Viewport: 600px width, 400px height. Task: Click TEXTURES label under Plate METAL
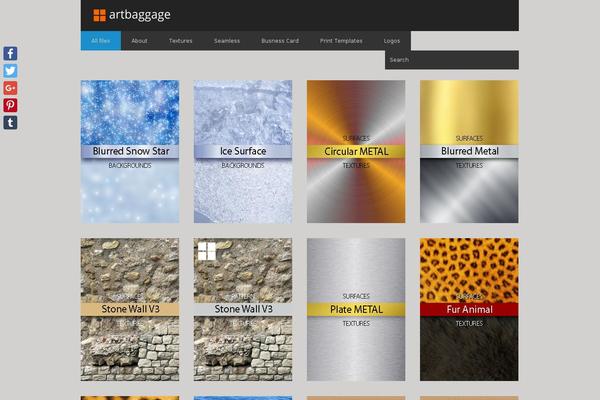pyautogui.click(x=356, y=323)
